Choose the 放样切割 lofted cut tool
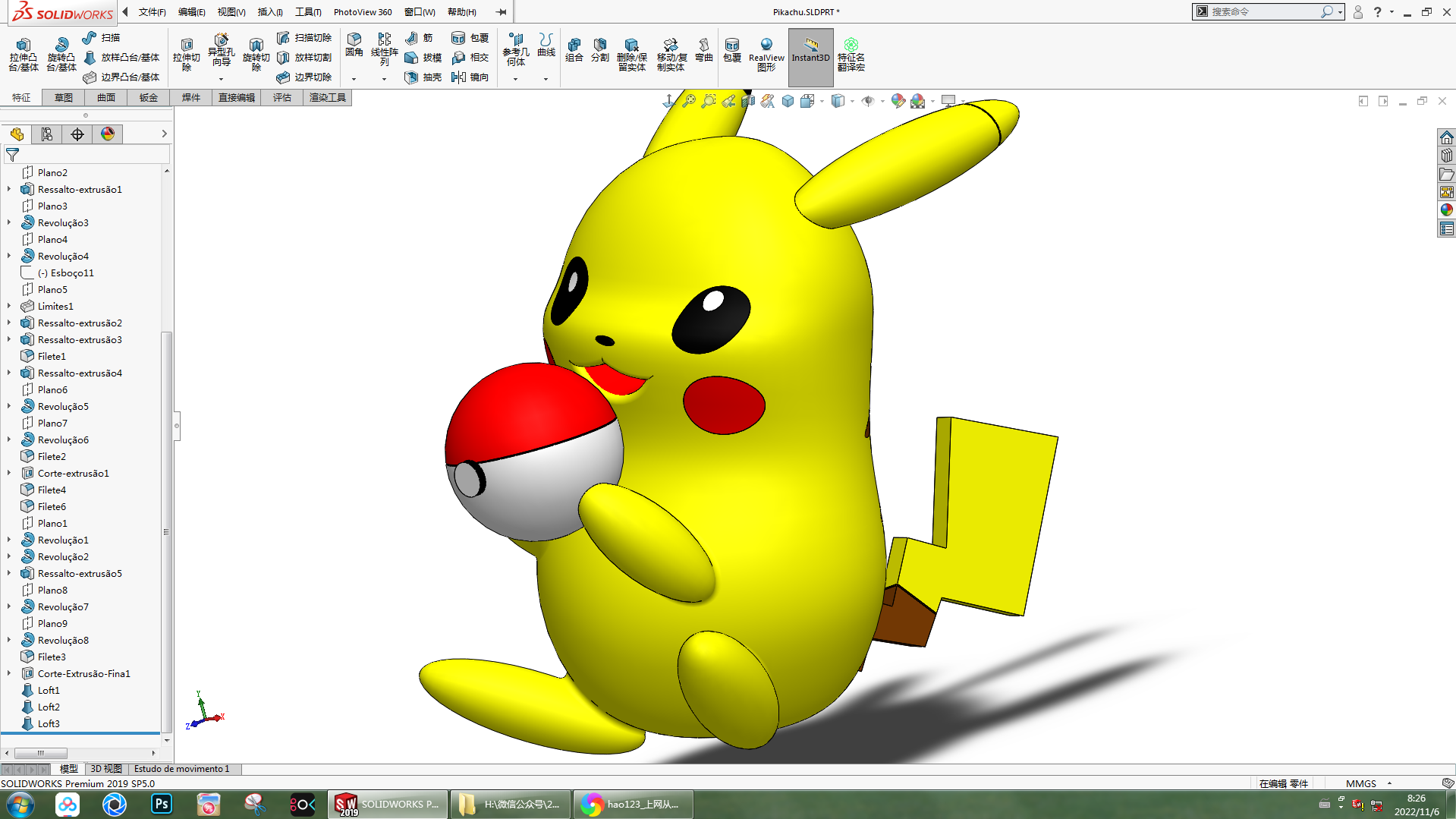Viewport: 1456px width, 819px height. click(x=304, y=58)
